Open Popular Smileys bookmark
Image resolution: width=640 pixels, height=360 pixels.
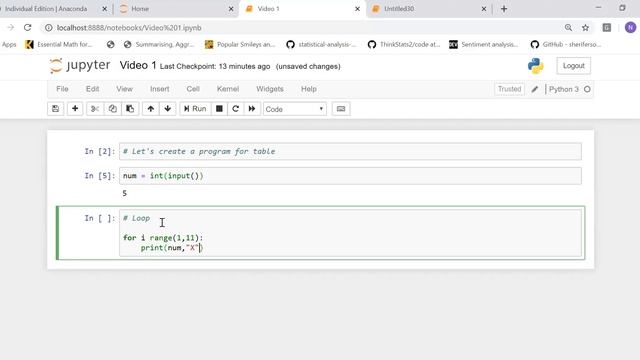tap(240, 44)
